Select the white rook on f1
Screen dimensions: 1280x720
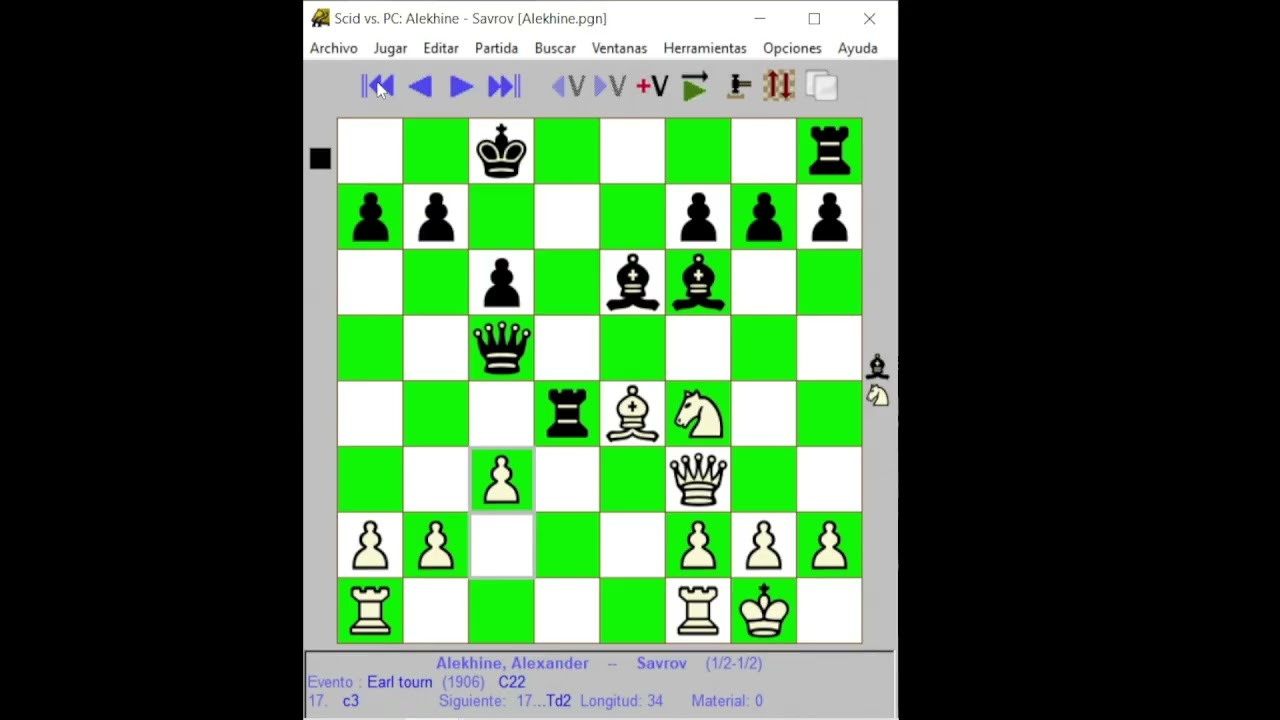698,611
